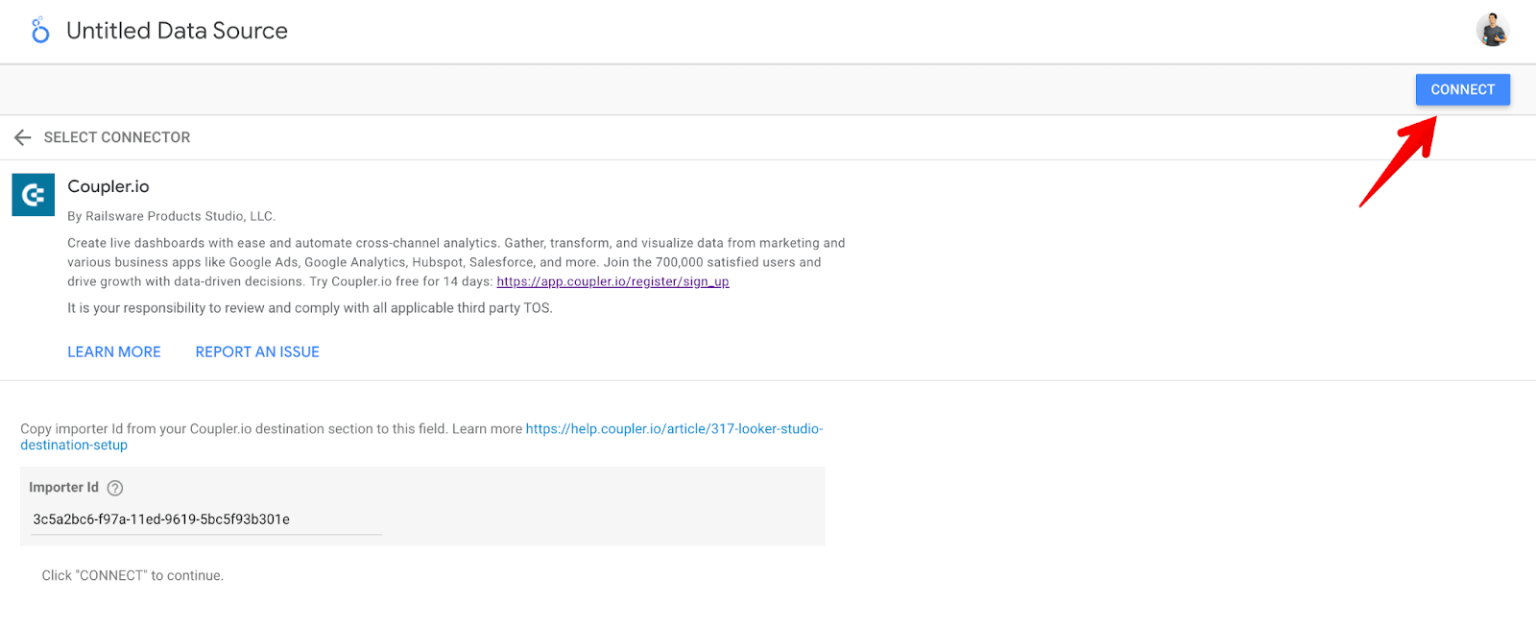Click the Looker Studio logo icon
Image resolution: width=1536 pixels, height=627 pixels.
pos(40,30)
